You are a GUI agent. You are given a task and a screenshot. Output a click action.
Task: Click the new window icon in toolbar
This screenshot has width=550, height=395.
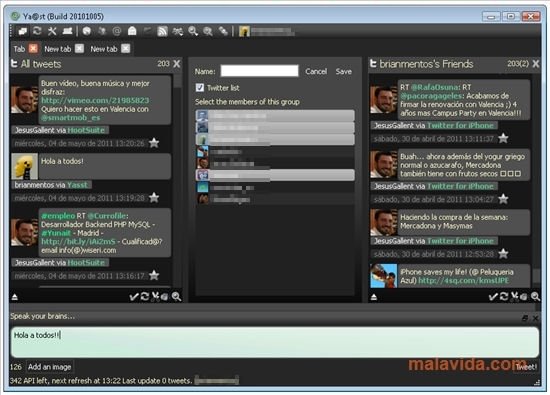click(22, 32)
